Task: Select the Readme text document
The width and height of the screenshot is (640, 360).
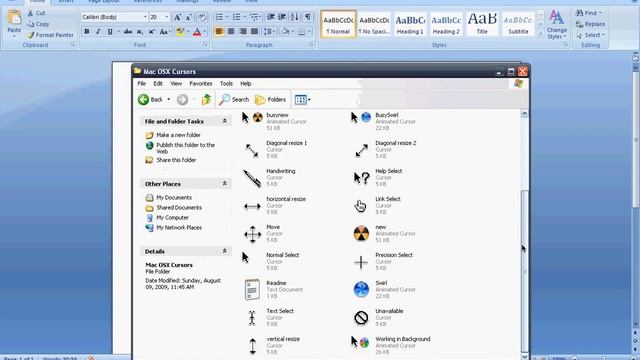Action: click(273, 289)
